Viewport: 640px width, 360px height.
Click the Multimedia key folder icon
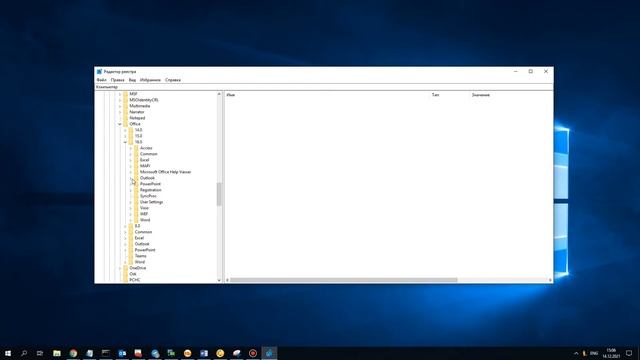(126, 106)
